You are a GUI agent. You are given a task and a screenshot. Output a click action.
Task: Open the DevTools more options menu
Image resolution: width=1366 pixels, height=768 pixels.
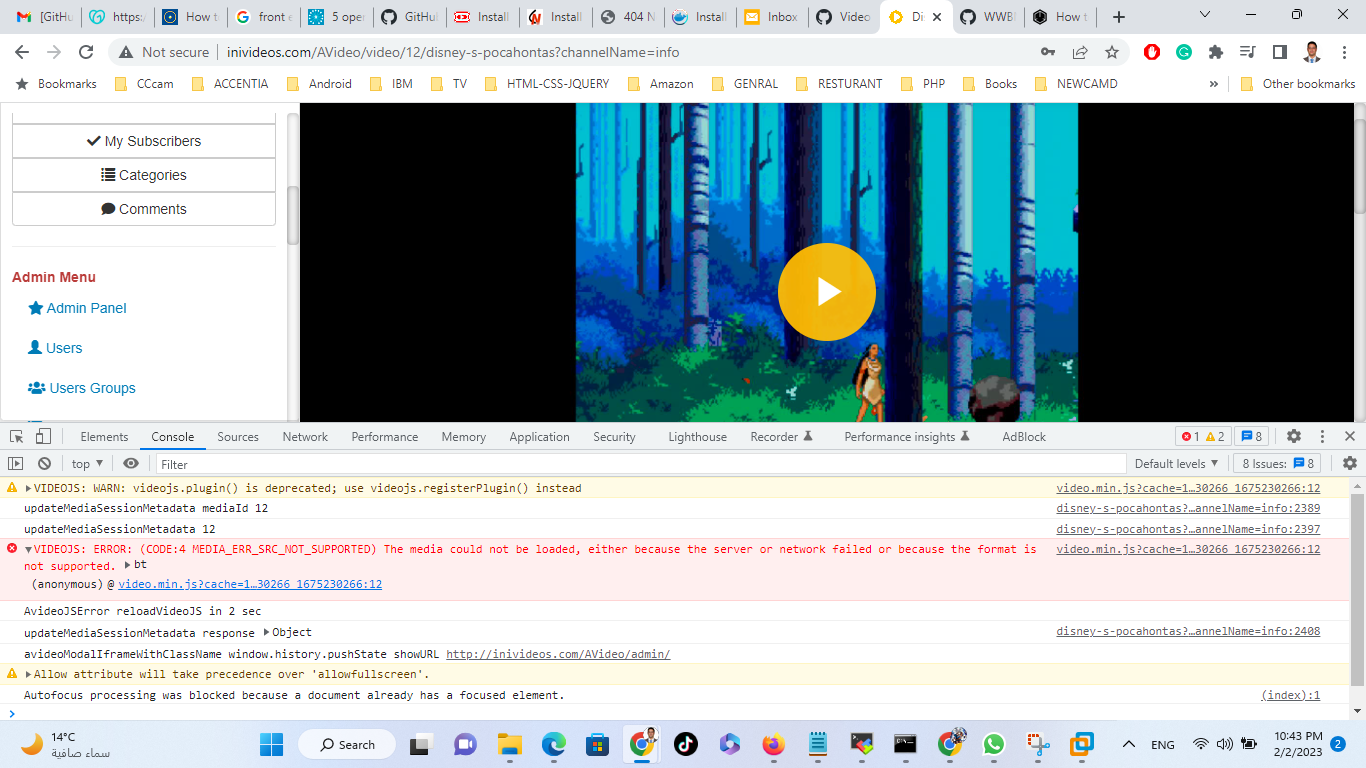pos(1322,436)
